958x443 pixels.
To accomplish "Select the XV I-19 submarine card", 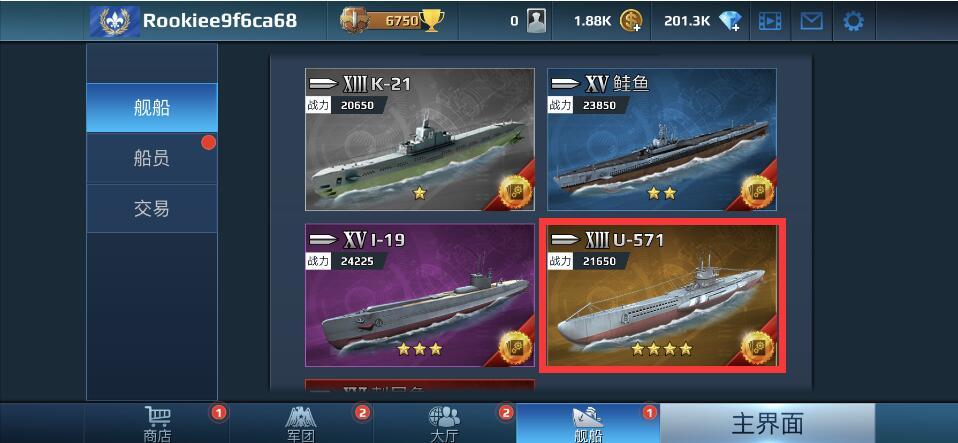I will point(420,295).
